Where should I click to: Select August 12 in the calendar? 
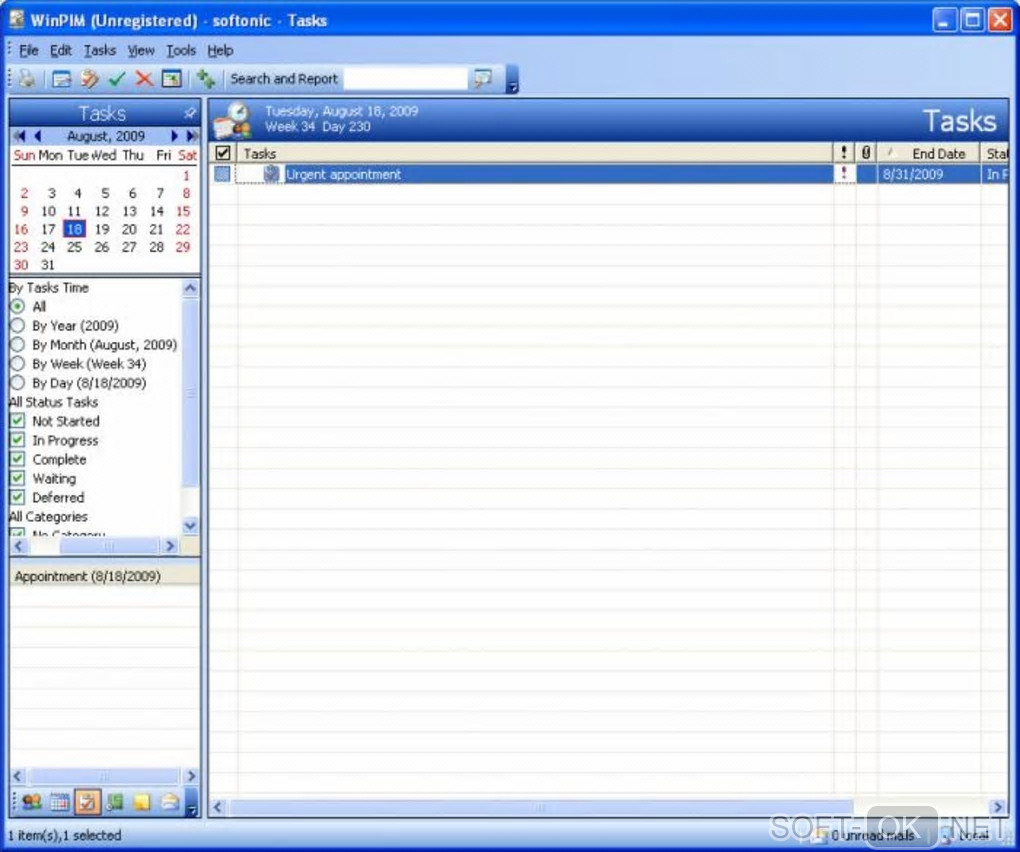(x=101, y=211)
